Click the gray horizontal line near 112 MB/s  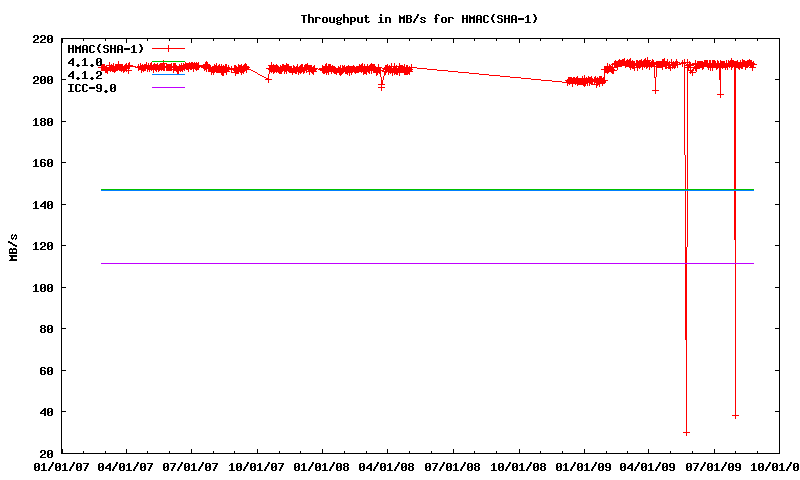400,263
